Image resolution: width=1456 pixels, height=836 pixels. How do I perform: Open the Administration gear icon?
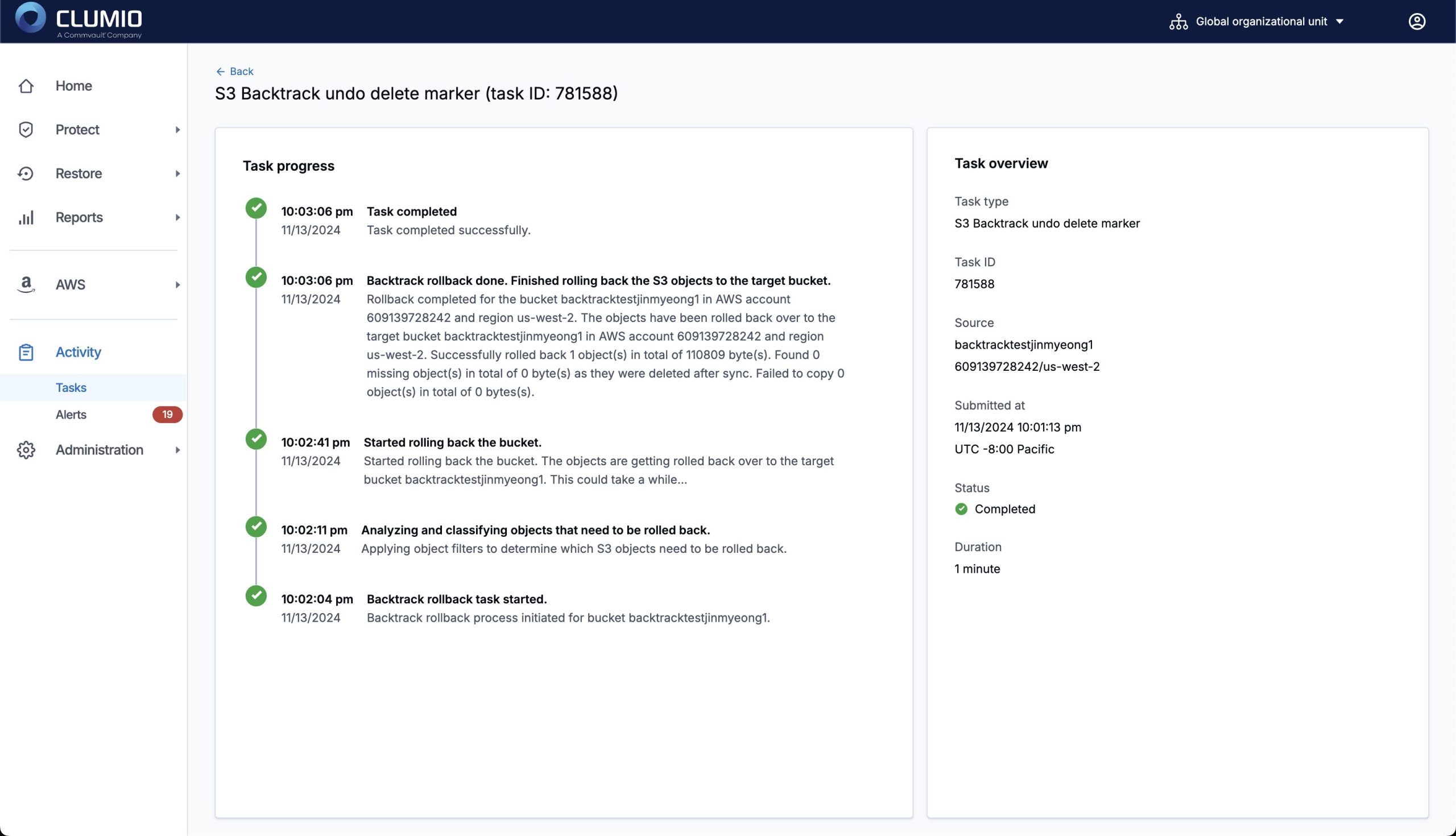tap(26, 450)
